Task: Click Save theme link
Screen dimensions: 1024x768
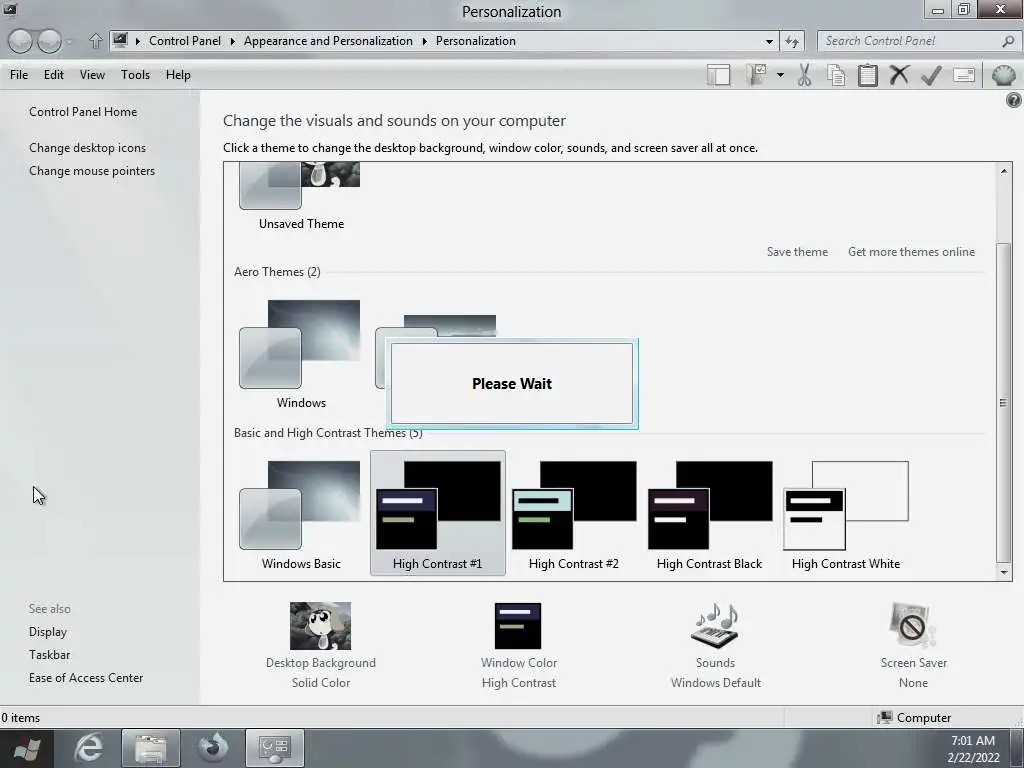Action: click(797, 251)
